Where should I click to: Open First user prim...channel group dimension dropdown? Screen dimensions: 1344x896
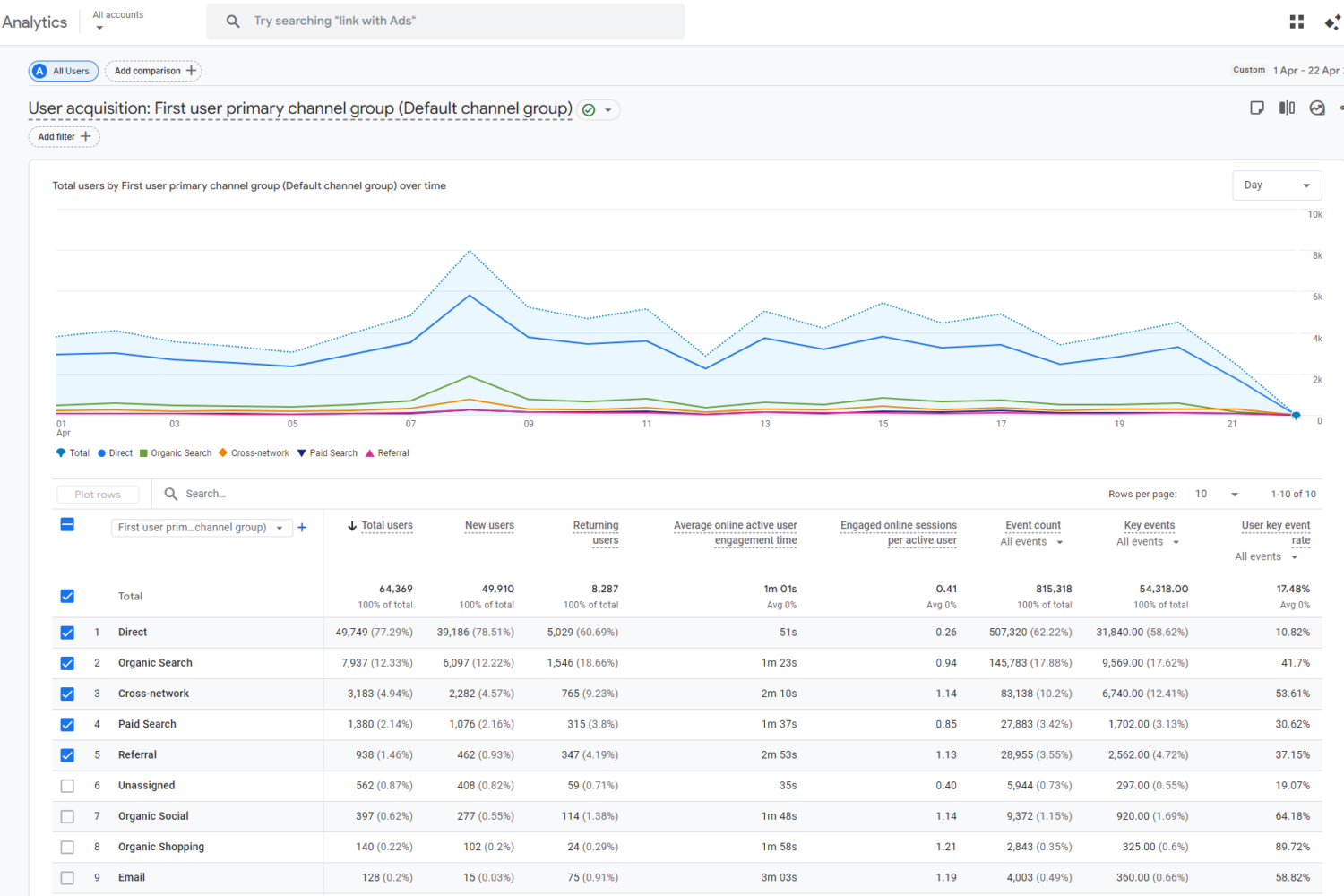pyautogui.click(x=202, y=528)
